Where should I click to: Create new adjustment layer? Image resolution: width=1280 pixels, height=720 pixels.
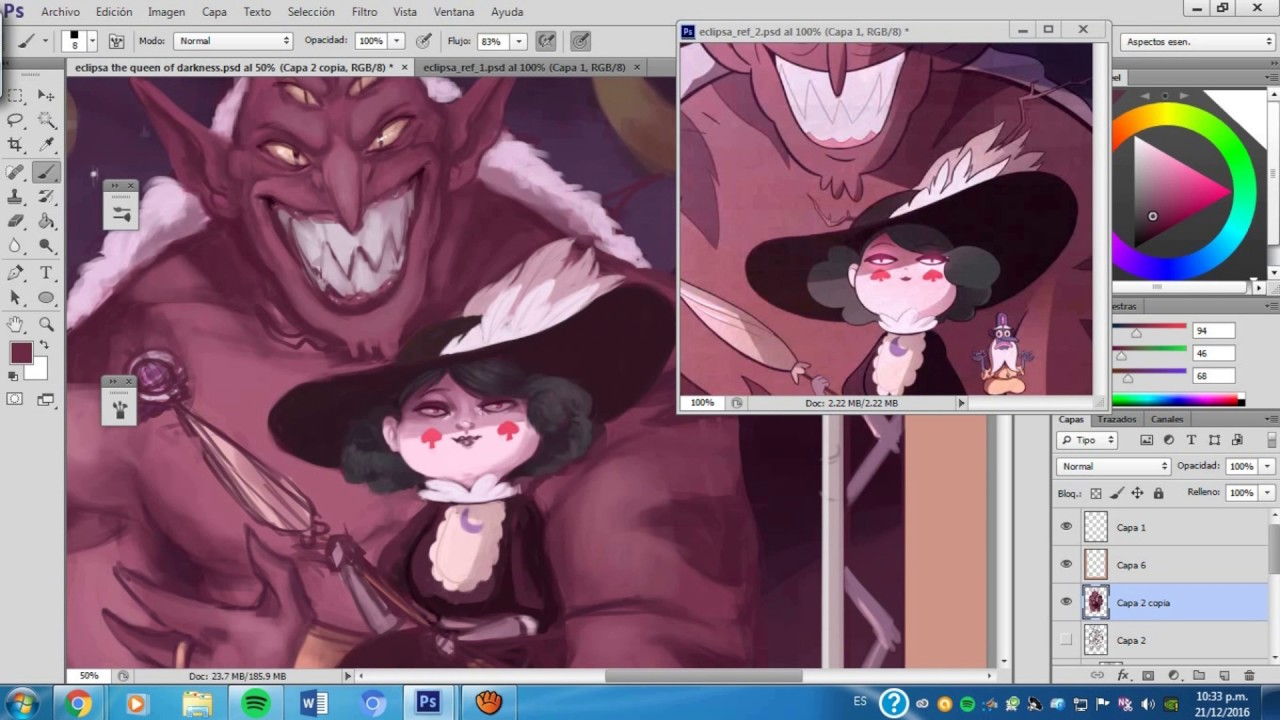[x=1173, y=676]
